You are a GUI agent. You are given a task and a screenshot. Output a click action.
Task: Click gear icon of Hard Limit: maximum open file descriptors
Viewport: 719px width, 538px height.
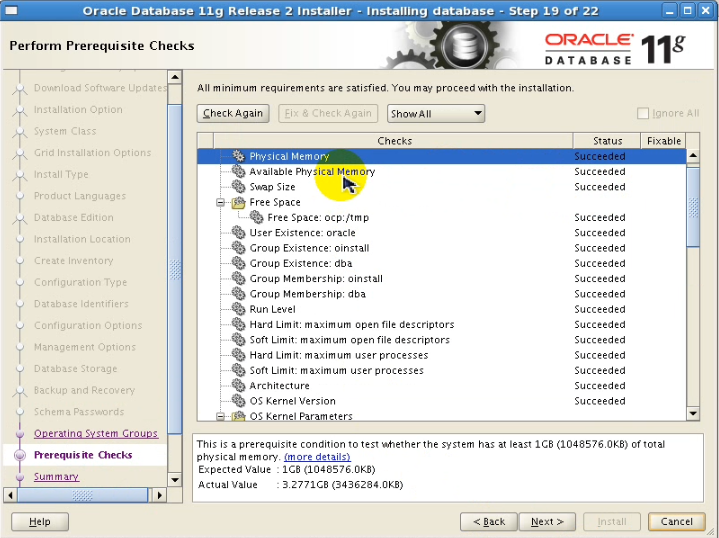tap(238, 324)
